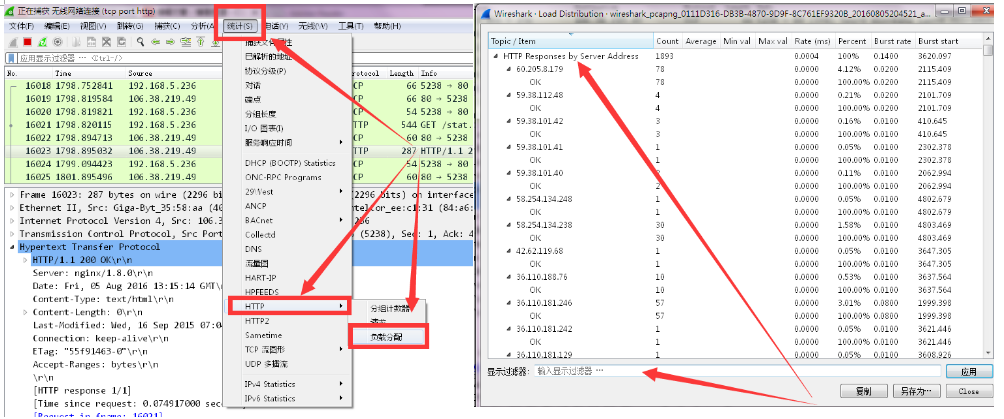Click 应用 apply button
Image resolution: width=1004 pixels, height=419 pixels.
pos(969,372)
